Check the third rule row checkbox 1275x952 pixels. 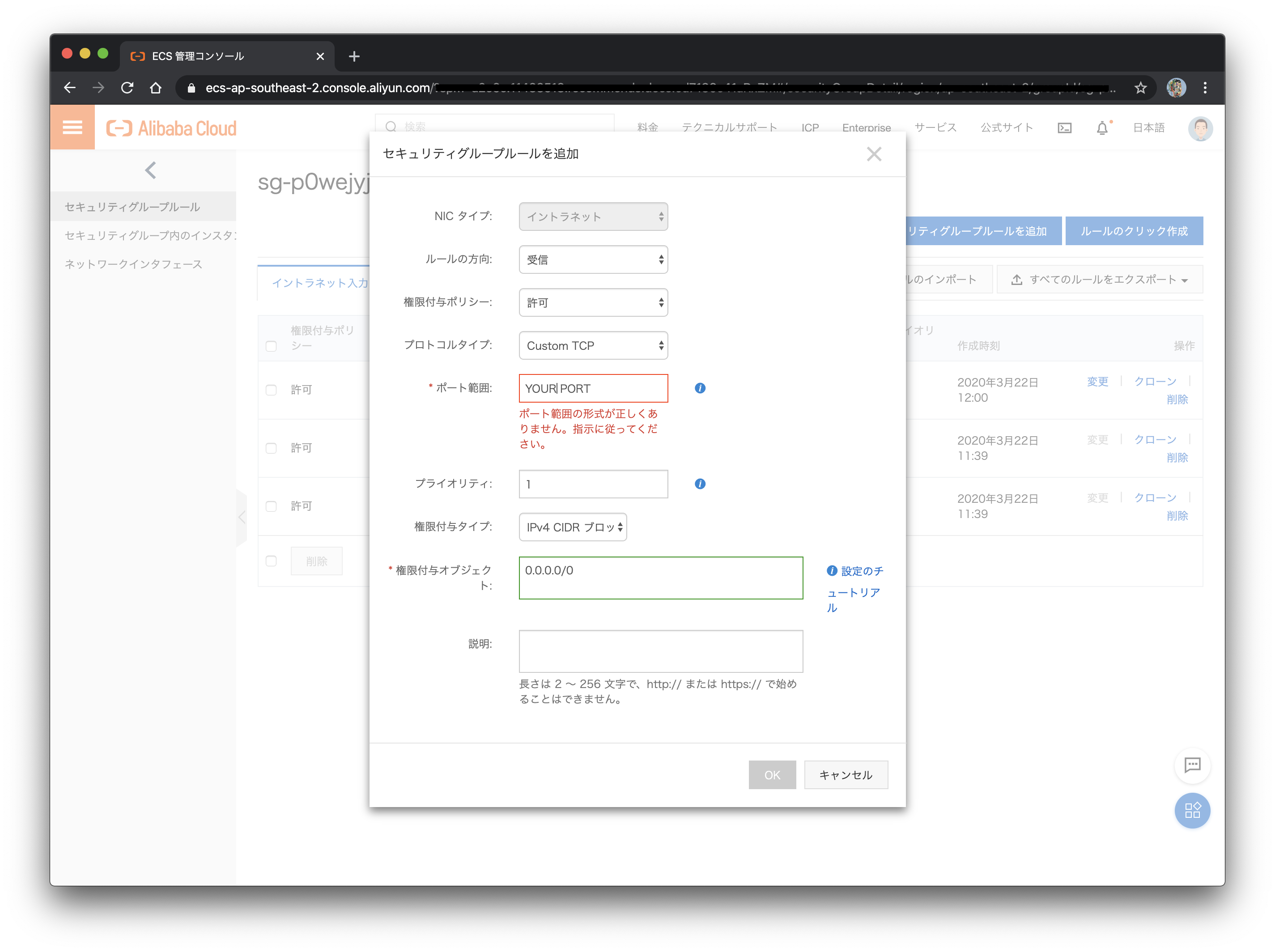272,506
